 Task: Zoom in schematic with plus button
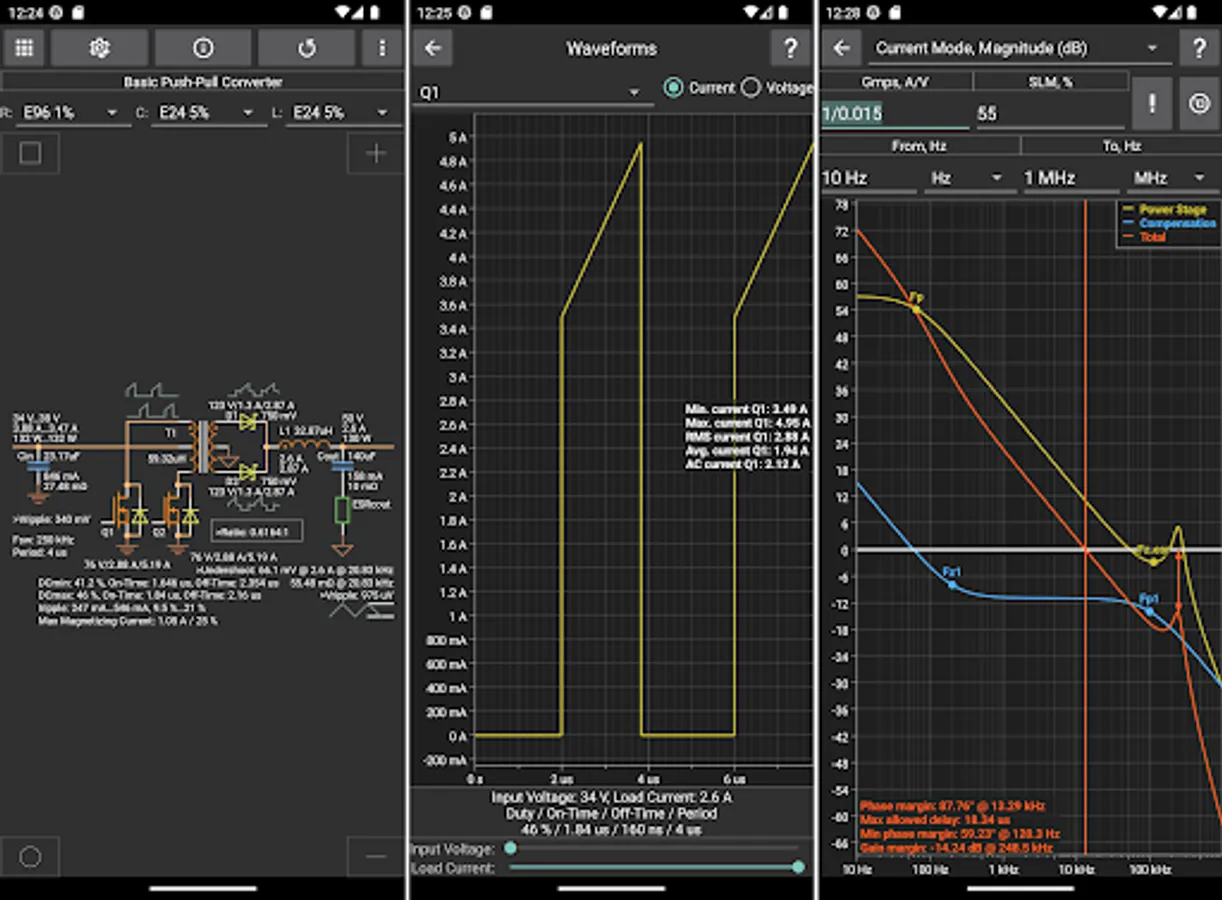375,154
